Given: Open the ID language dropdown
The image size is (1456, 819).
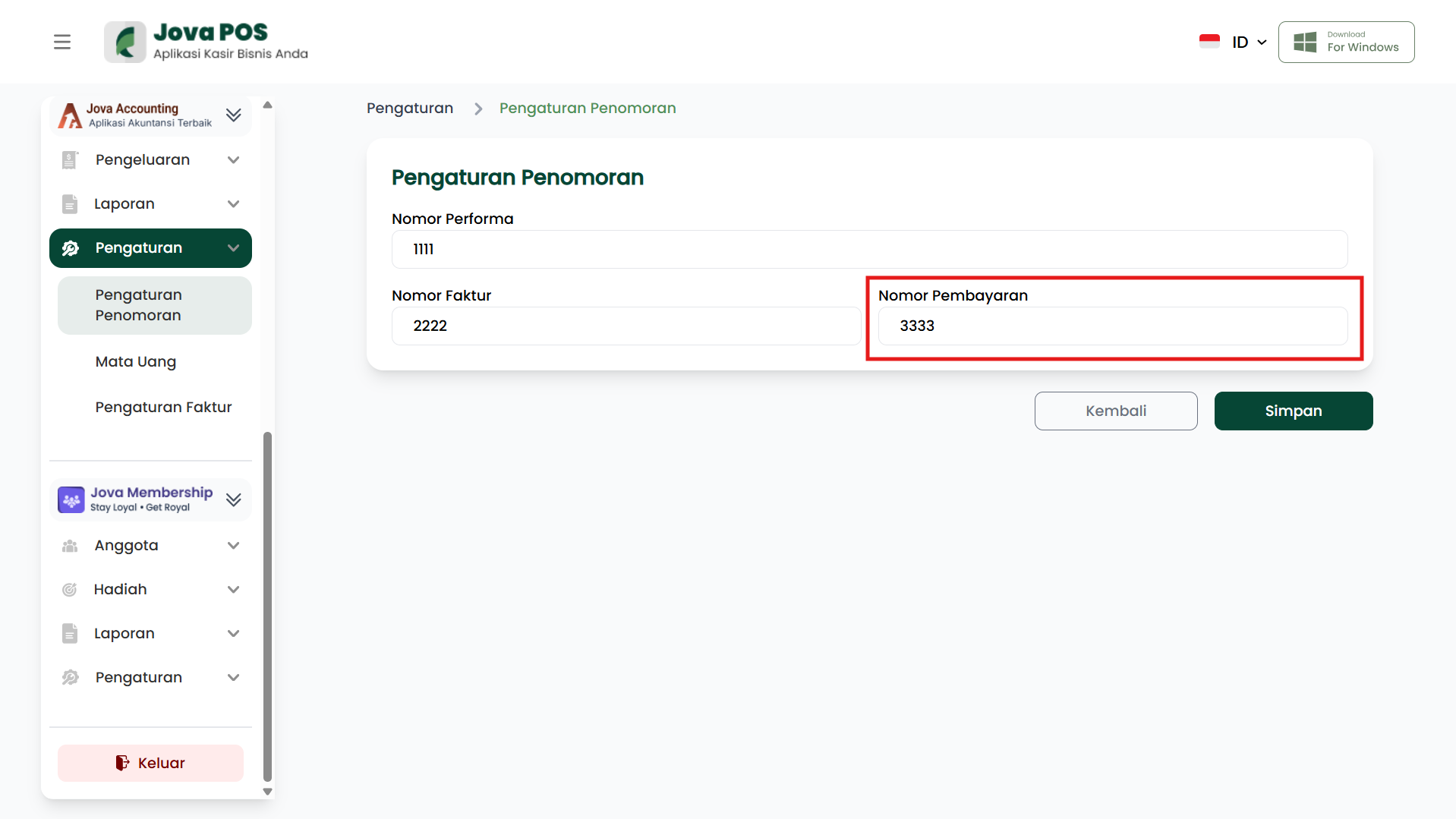Looking at the screenshot, I should pos(1249,42).
